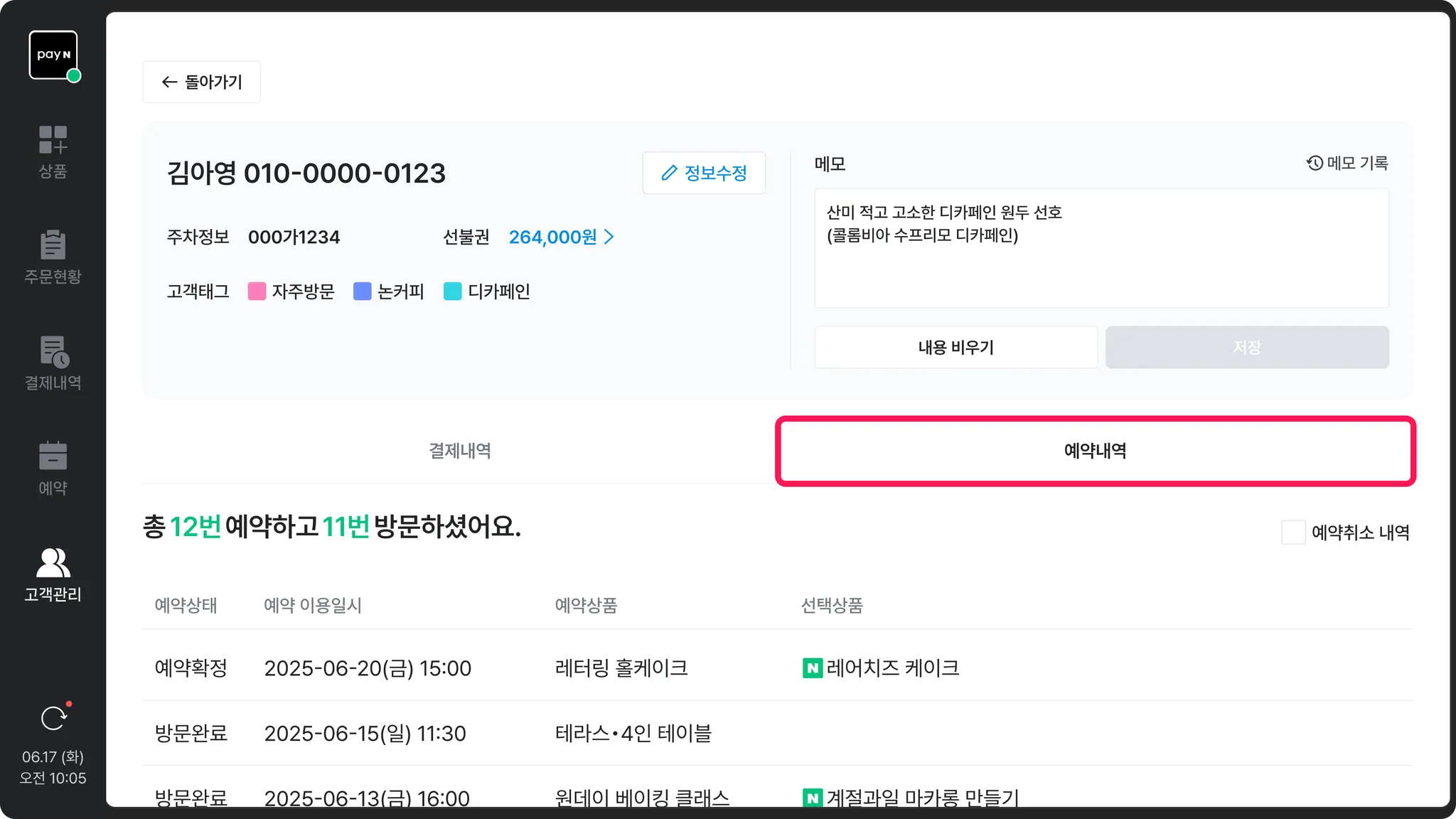Check the 예약취소 내역 checkbox

1293,532
